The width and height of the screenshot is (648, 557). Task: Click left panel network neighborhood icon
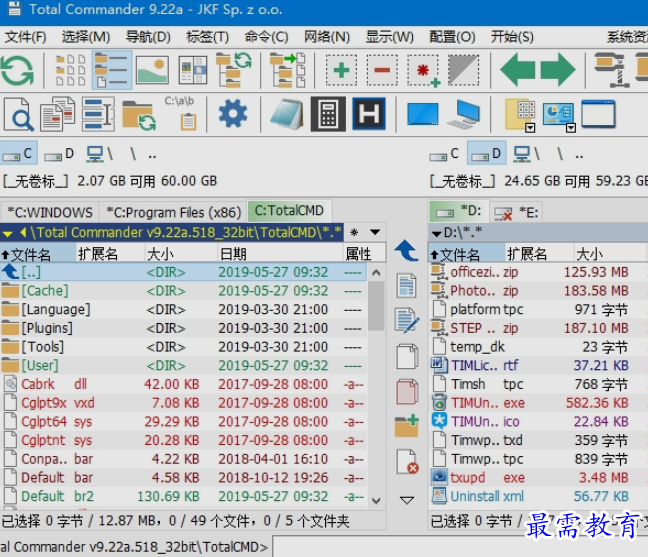coord(99,155)
